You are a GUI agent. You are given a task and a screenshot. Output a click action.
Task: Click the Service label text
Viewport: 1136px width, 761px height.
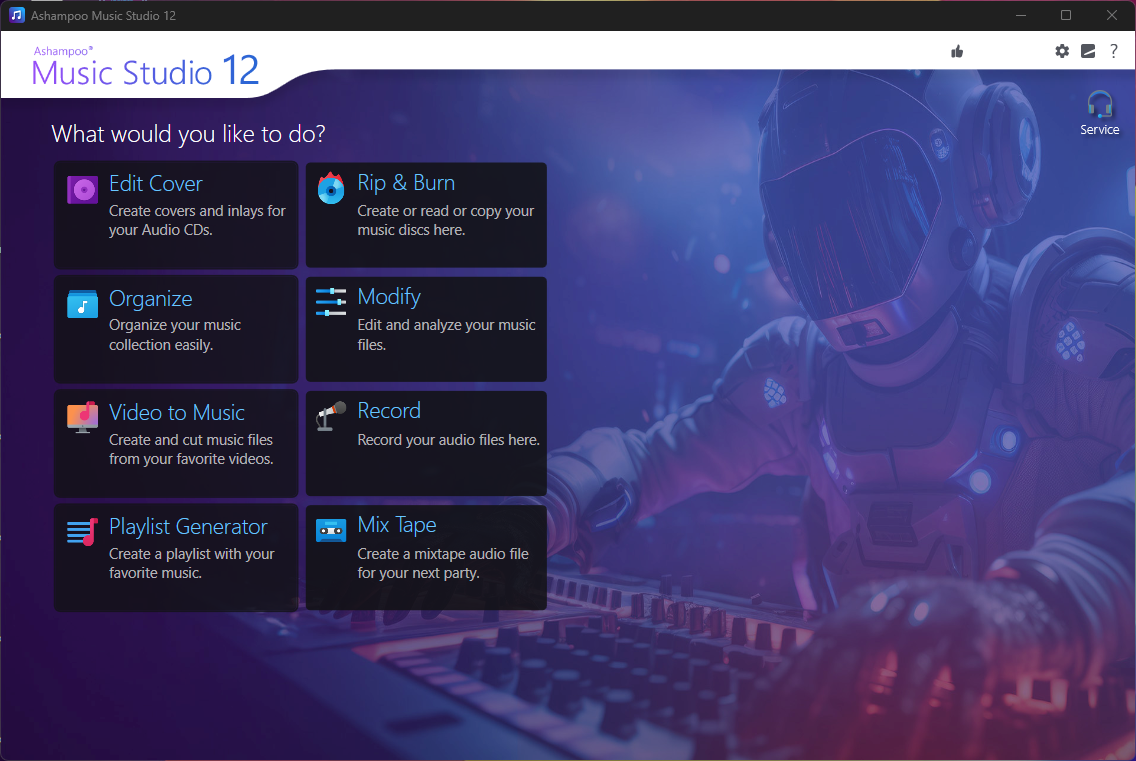click(x=1100, y=130)
